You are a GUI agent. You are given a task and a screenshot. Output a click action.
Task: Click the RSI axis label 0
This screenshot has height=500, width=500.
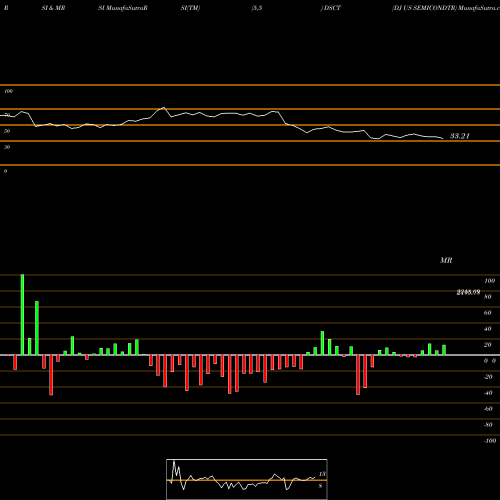point(5,171)
